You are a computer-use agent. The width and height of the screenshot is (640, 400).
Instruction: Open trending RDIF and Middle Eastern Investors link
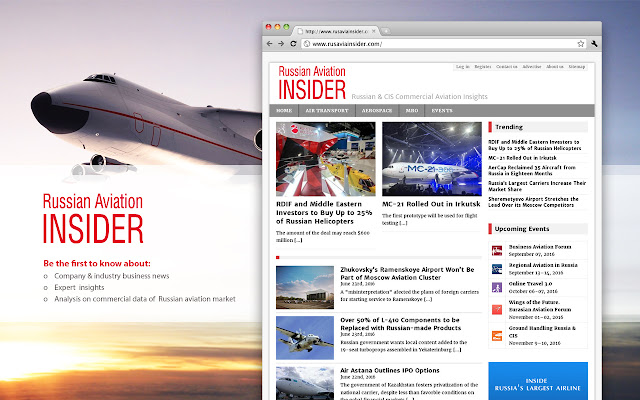534,145
